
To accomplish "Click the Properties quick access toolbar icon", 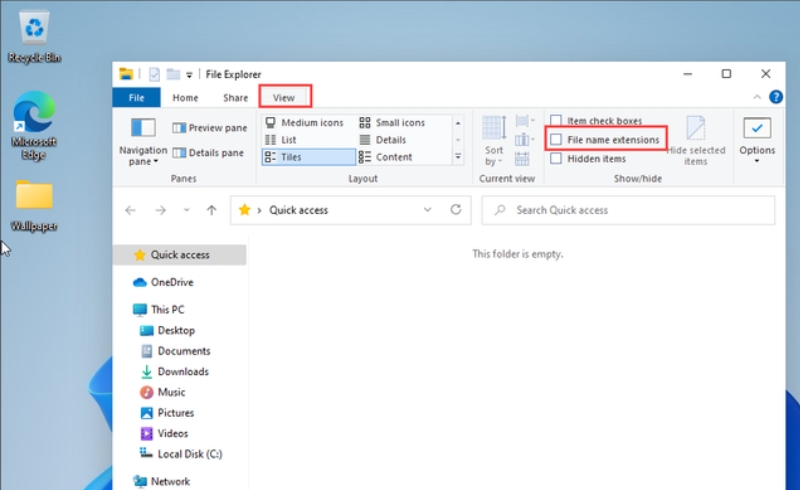I will pos(154,75).
